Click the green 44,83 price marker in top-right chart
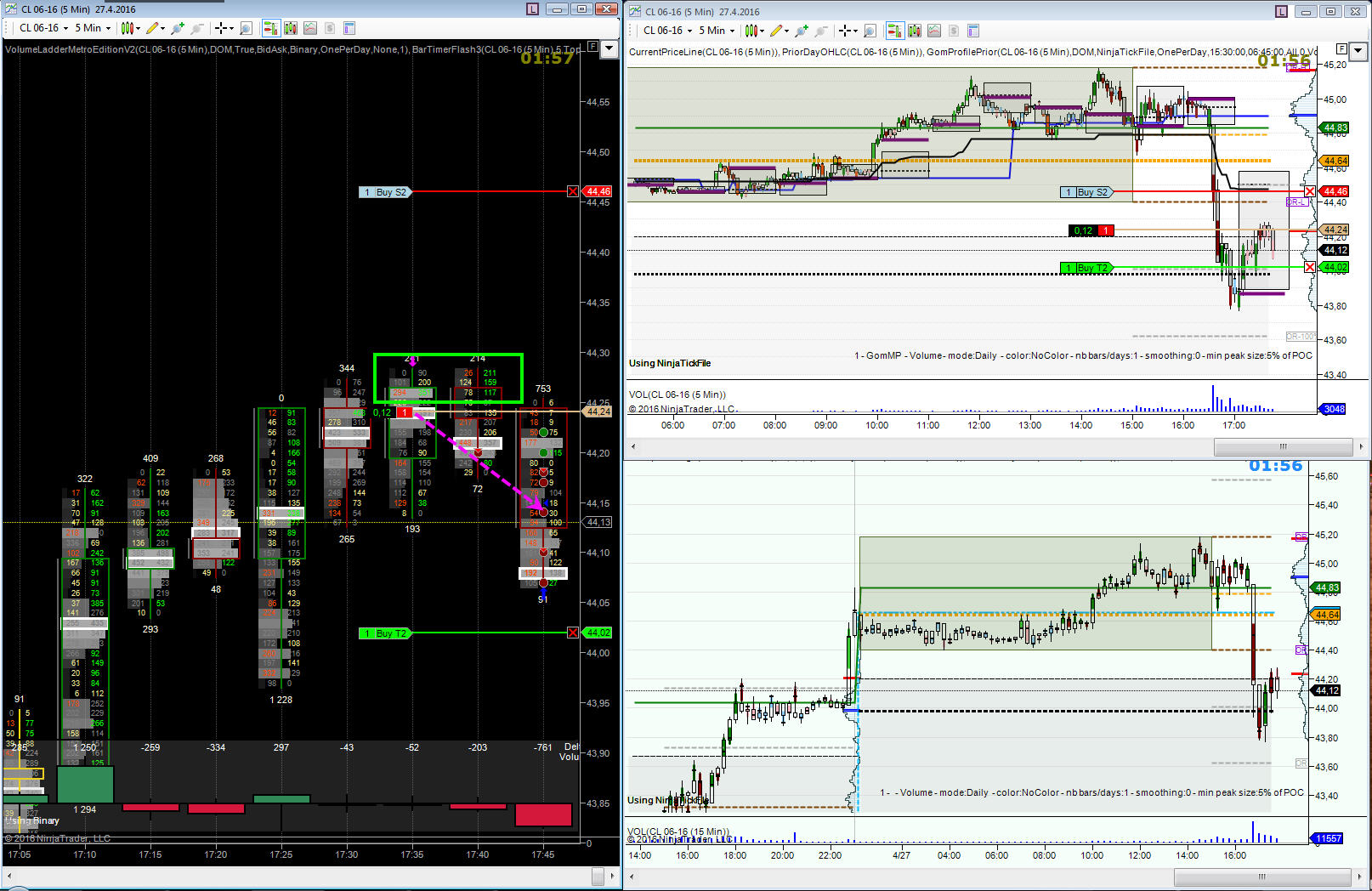This screenshot has height=891, width=1372. (1335, 128)
